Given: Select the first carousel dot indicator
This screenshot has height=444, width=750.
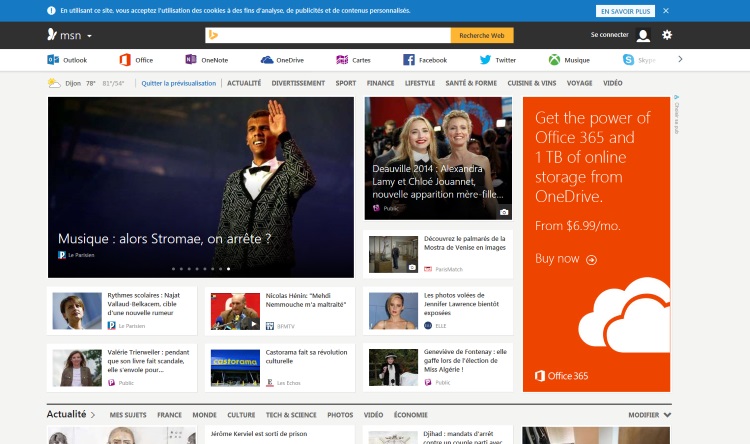Looking at the screenshot, I should (173, 269).
